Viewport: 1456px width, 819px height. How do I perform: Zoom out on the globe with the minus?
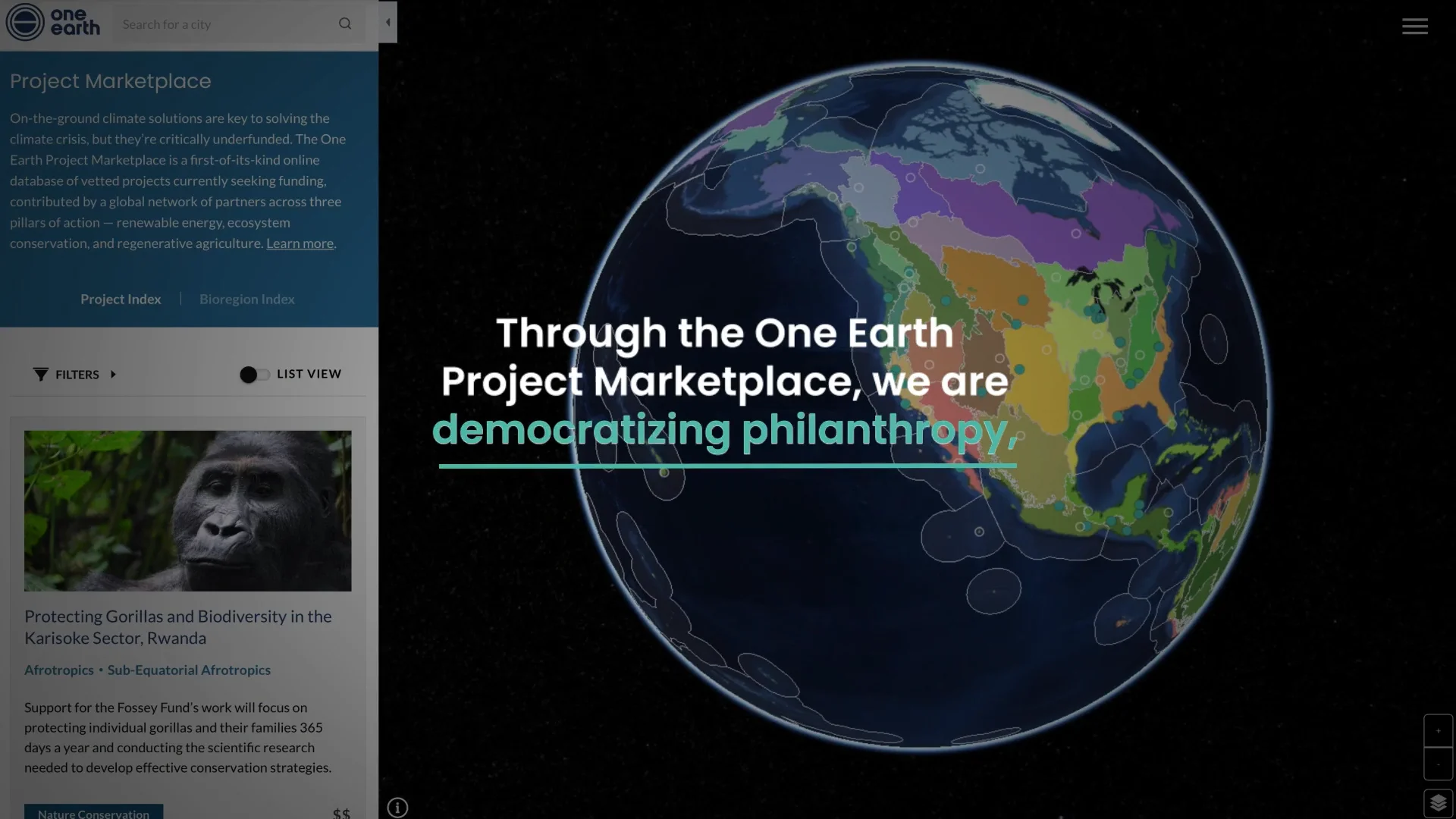coord(1439,765)
